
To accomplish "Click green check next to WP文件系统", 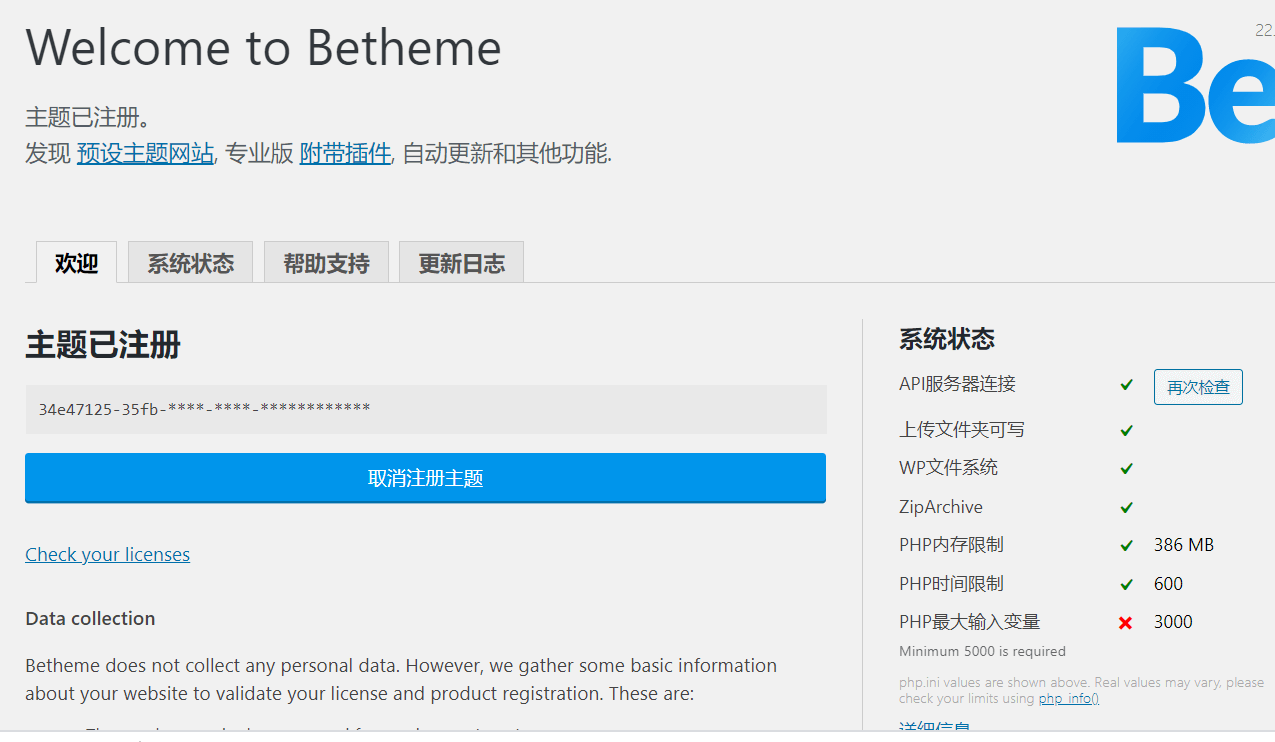I will point(1126,468).
